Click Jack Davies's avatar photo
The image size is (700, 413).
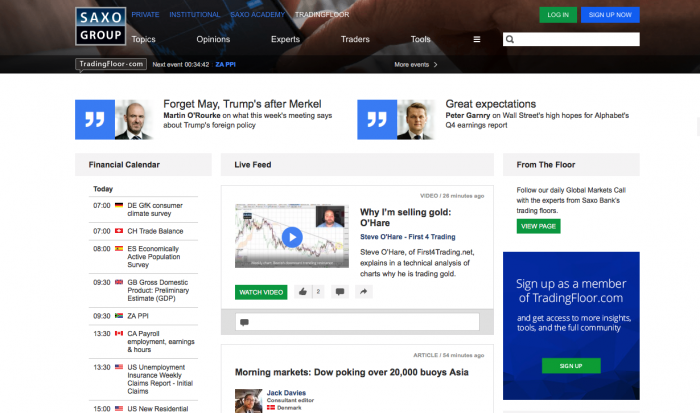tap(249, 401)
